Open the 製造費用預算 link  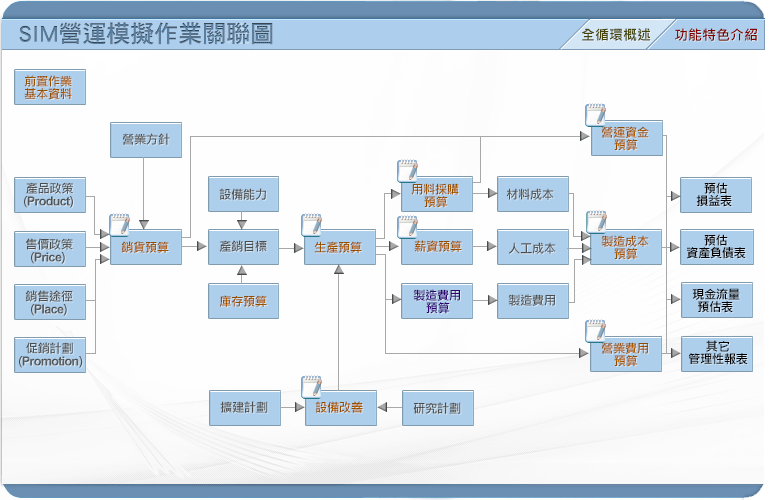click(437, 301)
